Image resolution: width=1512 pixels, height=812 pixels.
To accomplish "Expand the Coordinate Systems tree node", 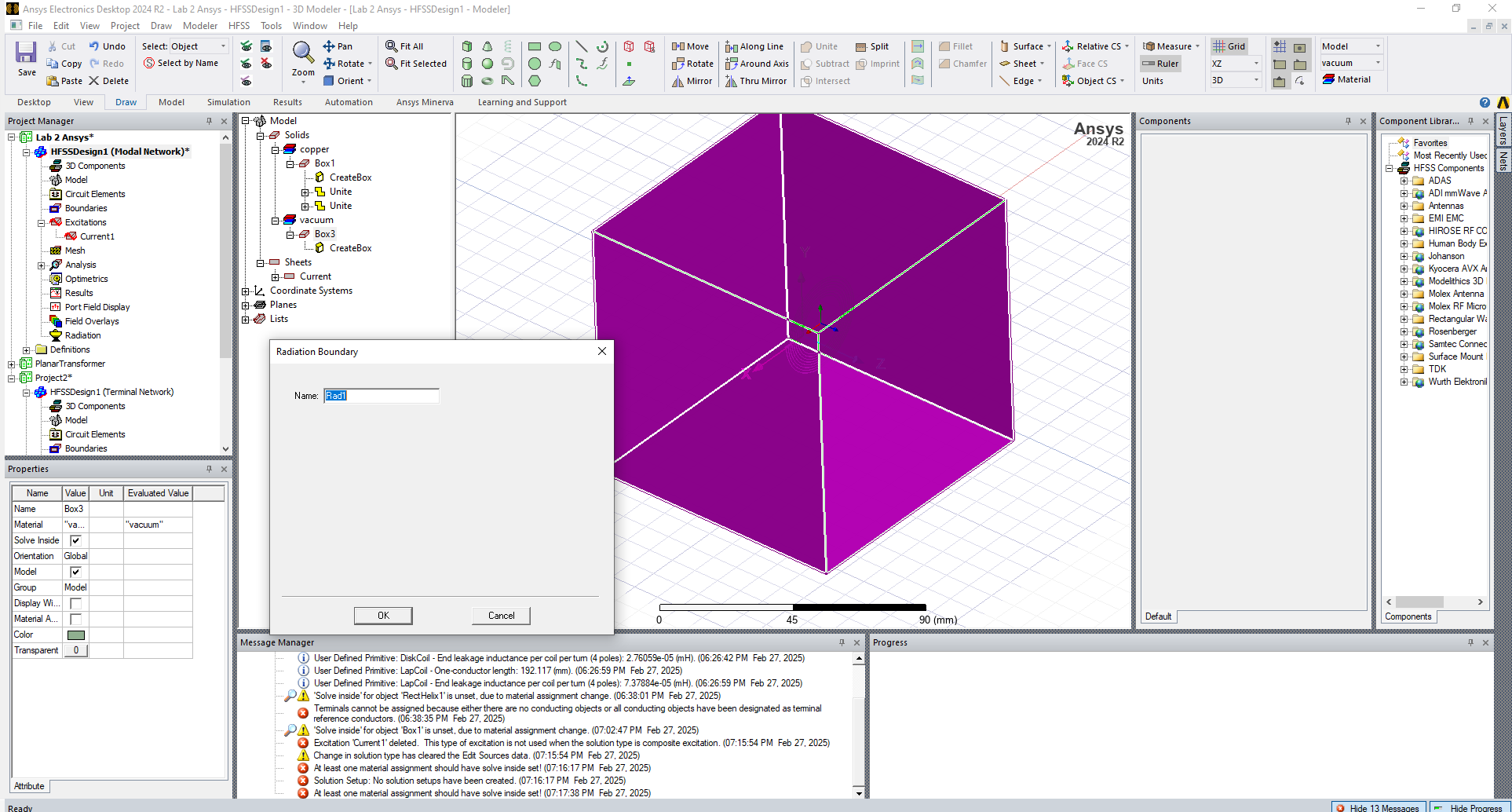I will pyautogui.click(x=246, y=291).
